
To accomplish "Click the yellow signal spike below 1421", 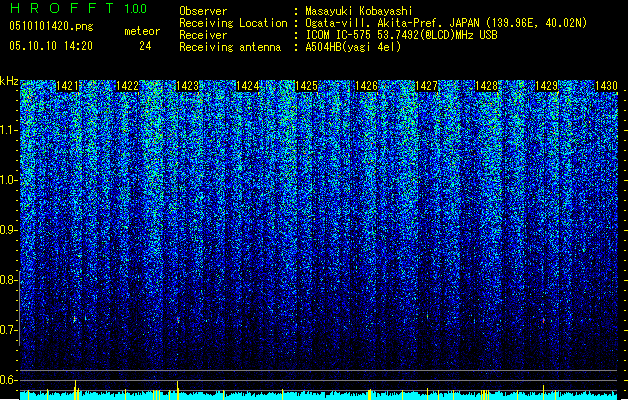I will click(75, 389).
